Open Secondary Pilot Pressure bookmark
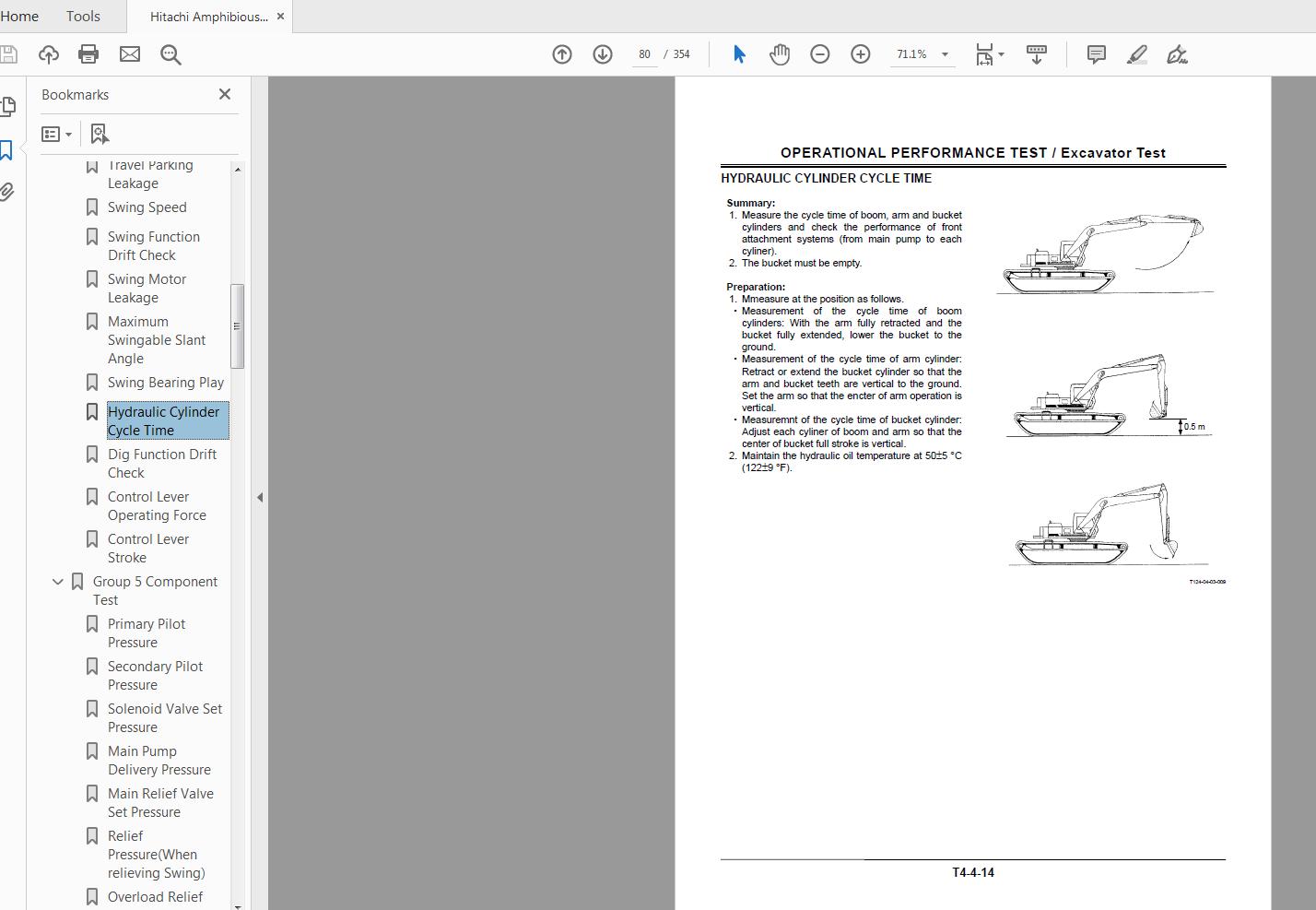This screenshot has height=910, width=1316. [x=155, y=676]
